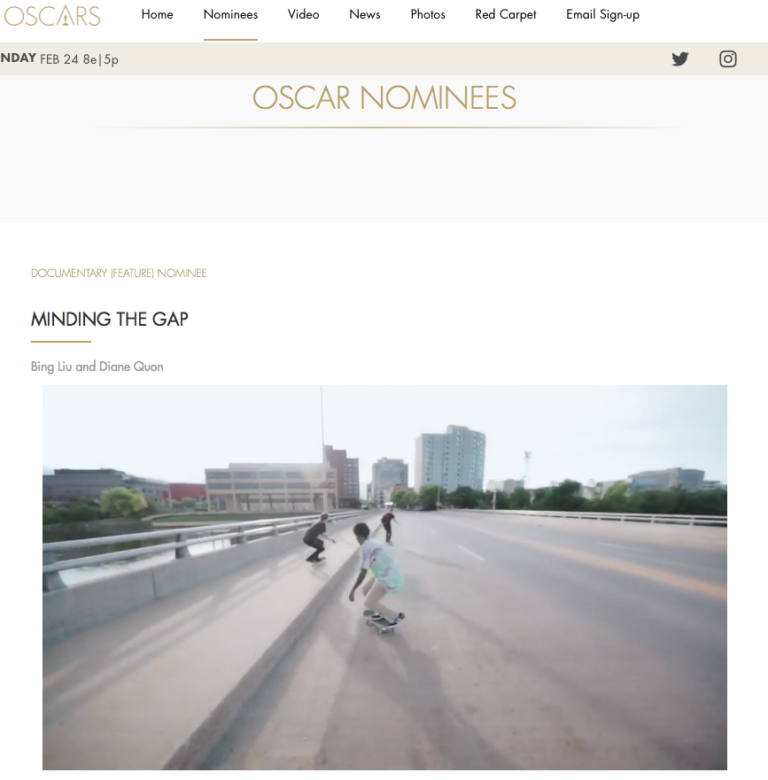
Task: Open the Red Carpet menu item
Action: coord(505,14)
